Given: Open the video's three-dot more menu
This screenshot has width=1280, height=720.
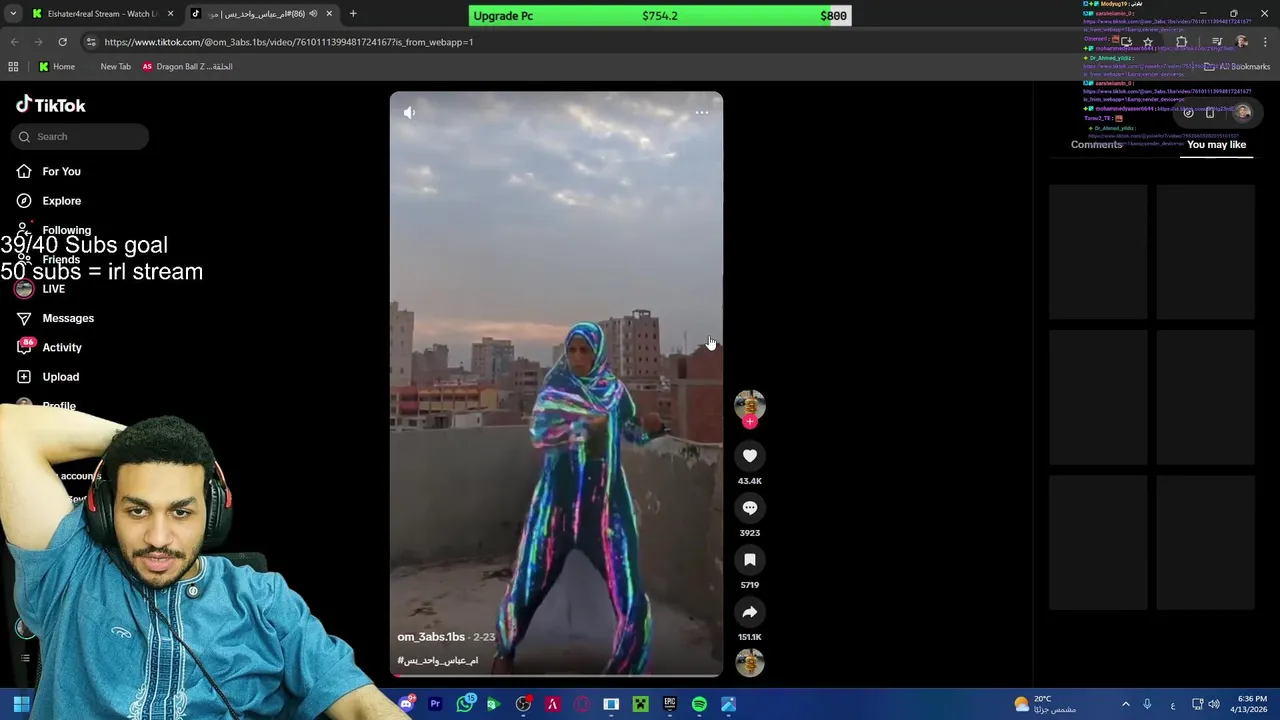Looking at the screenshot, I should tap(702, 113).
